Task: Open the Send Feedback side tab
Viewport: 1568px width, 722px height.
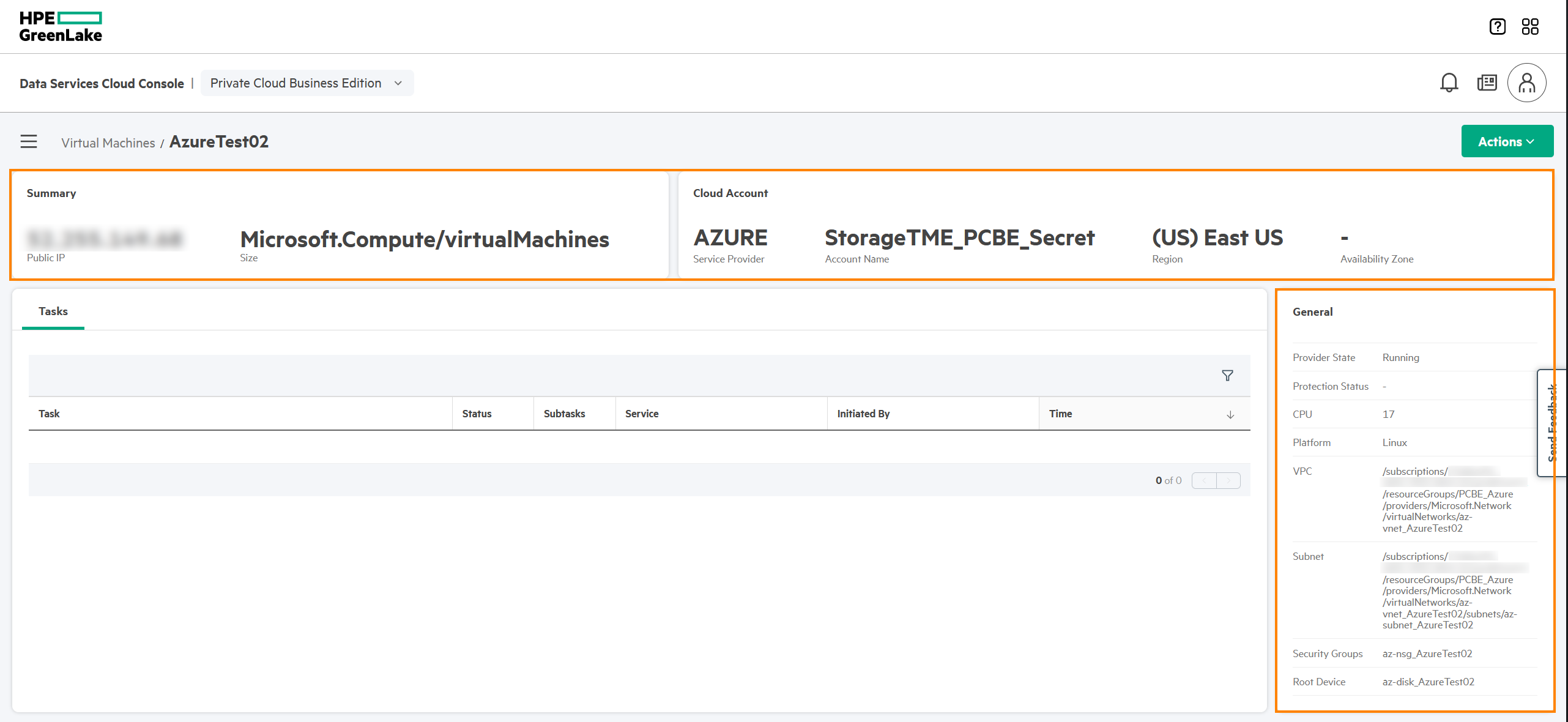Action: pos(1551,423)
